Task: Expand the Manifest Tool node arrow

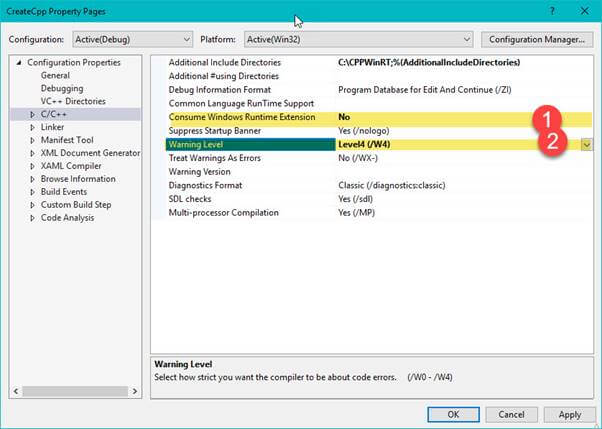Action: [33, 140]
